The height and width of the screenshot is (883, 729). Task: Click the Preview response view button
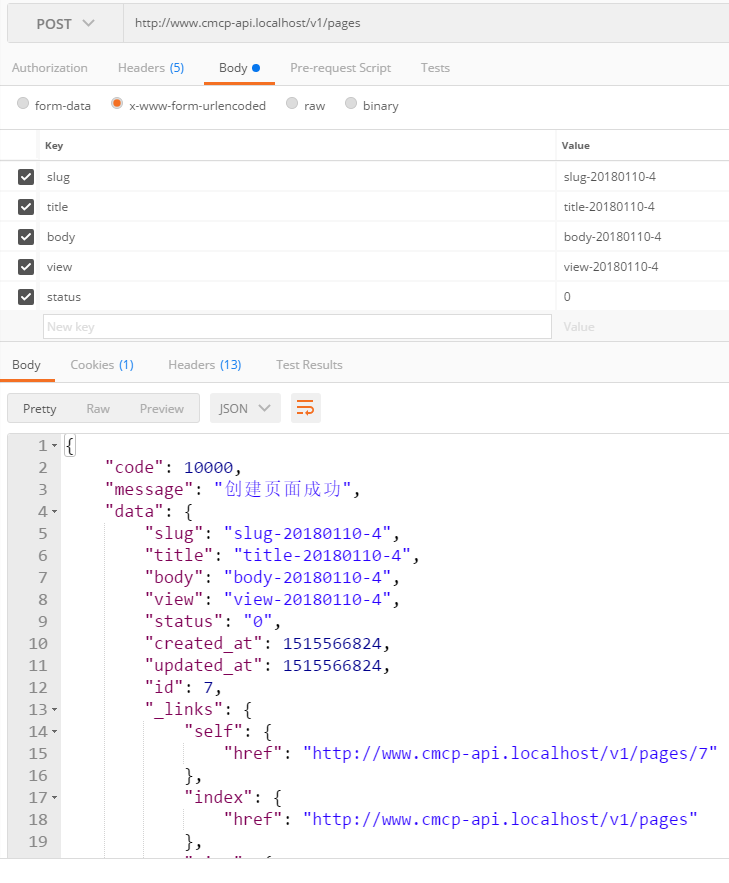click(161, 408)
